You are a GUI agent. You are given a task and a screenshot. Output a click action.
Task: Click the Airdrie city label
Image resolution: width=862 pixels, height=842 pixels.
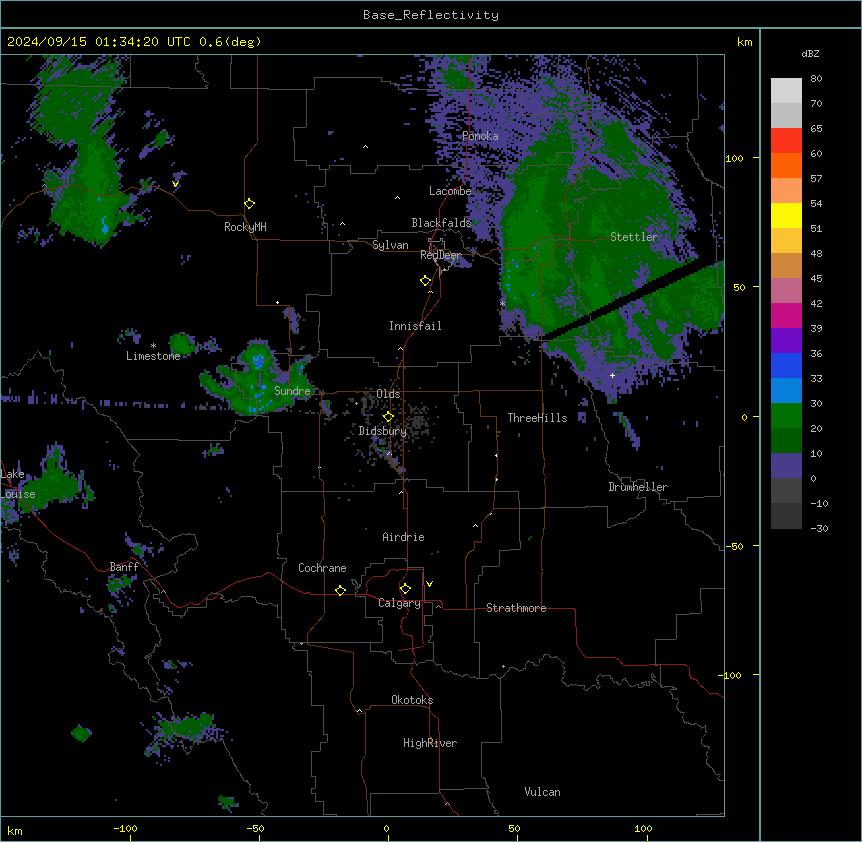click(403, 537)
